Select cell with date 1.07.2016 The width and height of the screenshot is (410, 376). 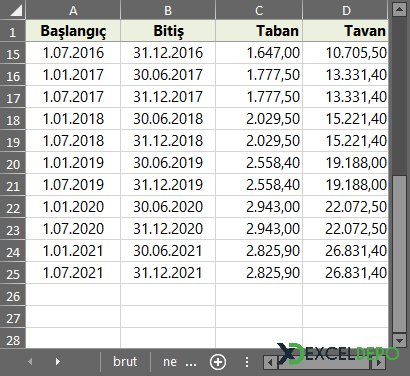[73, 53]
